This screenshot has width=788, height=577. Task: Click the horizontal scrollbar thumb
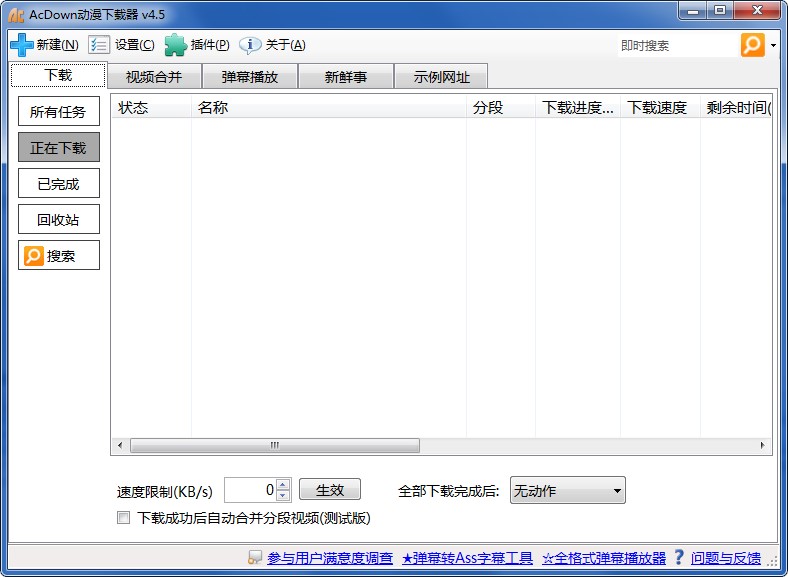[x=275, y=445]
